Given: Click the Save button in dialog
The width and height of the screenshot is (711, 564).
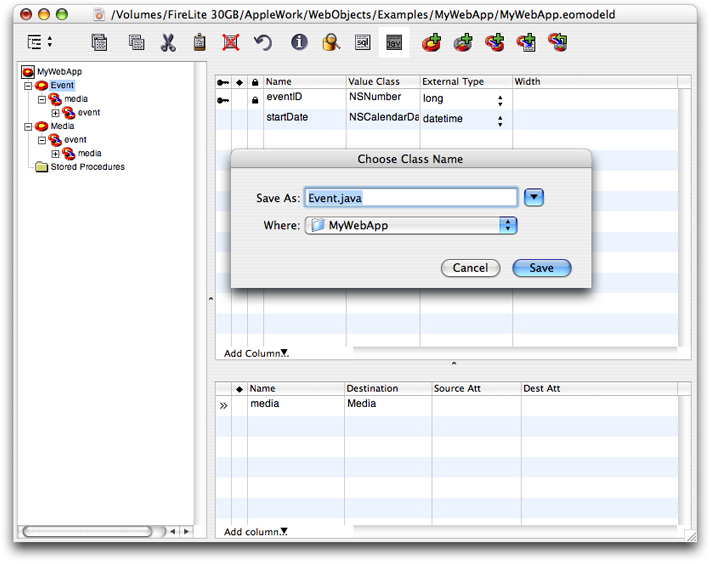Looking at the screenshot, I should tap(542, 268).
